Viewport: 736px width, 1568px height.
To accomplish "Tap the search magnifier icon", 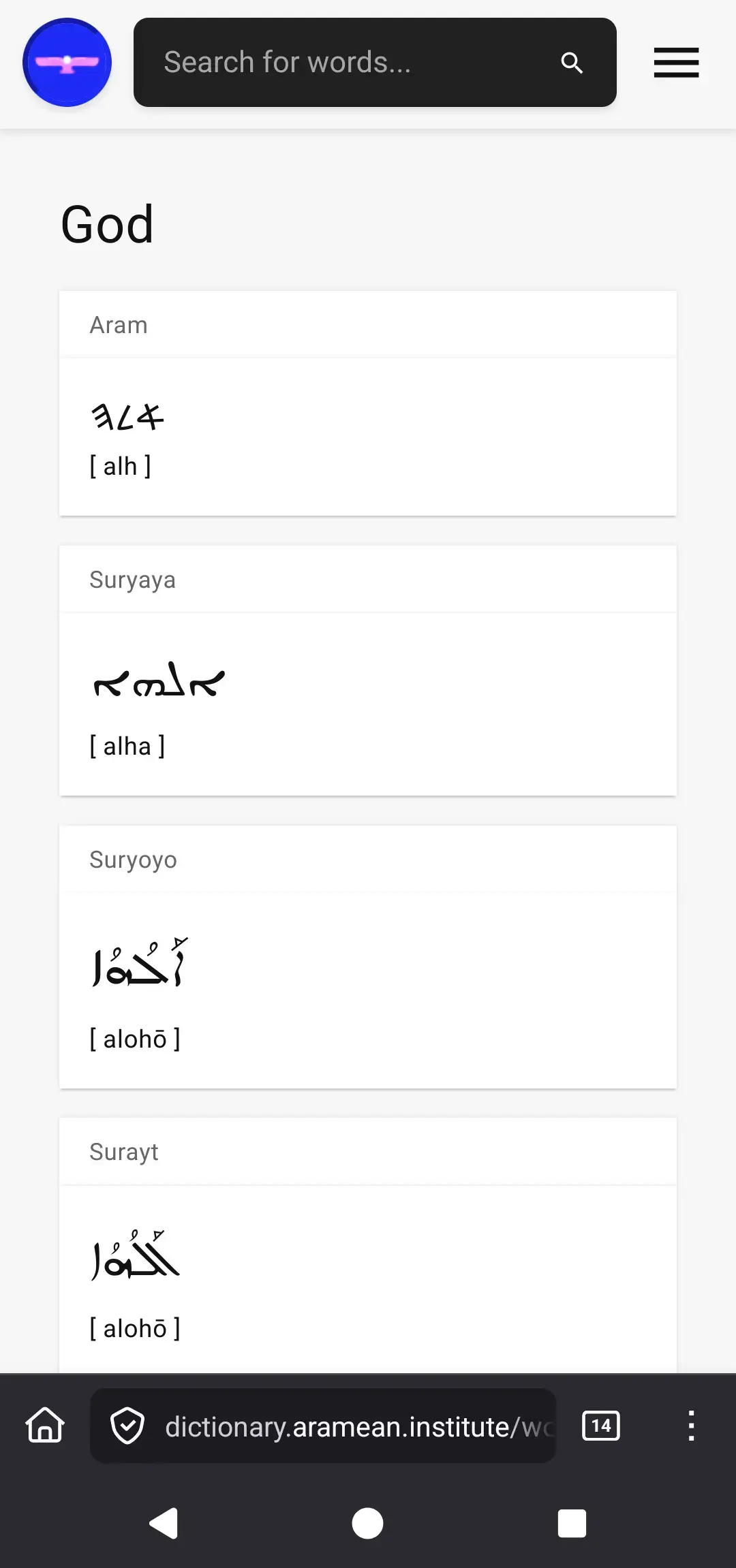I will 572,63.
